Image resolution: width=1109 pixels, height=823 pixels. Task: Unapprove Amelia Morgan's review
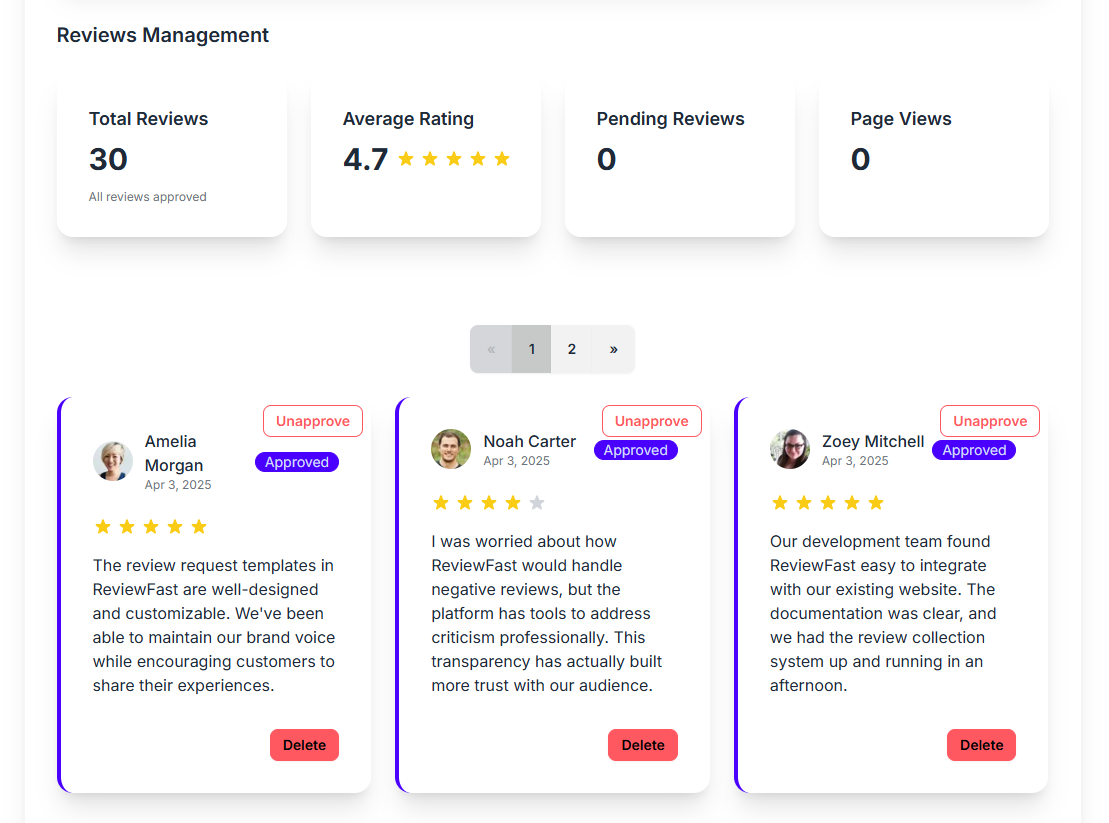click(x=313, y=421)
